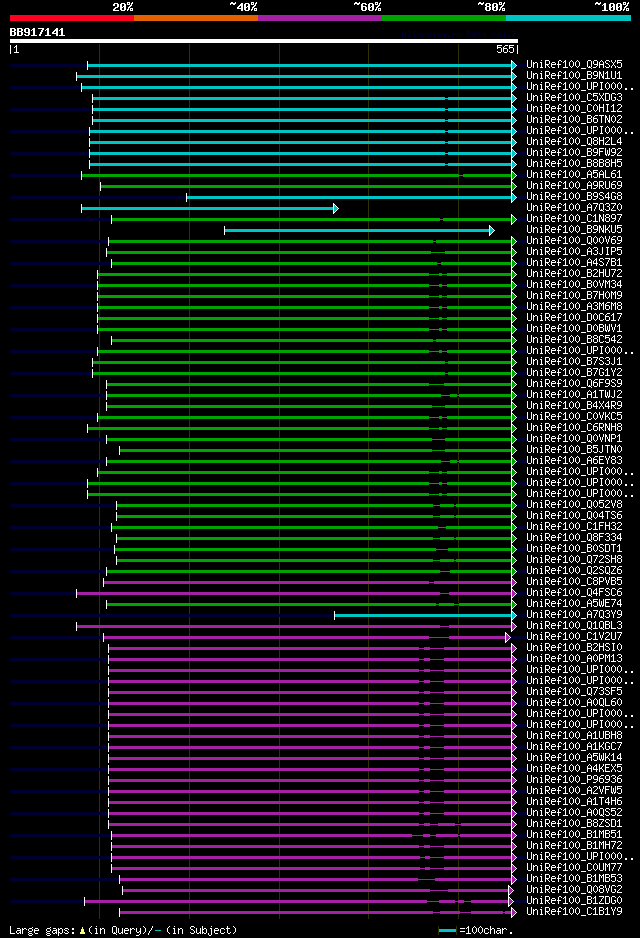640x938 pixels.
Task: Open hit UniRef100_P96936
Action: point(574,779)
